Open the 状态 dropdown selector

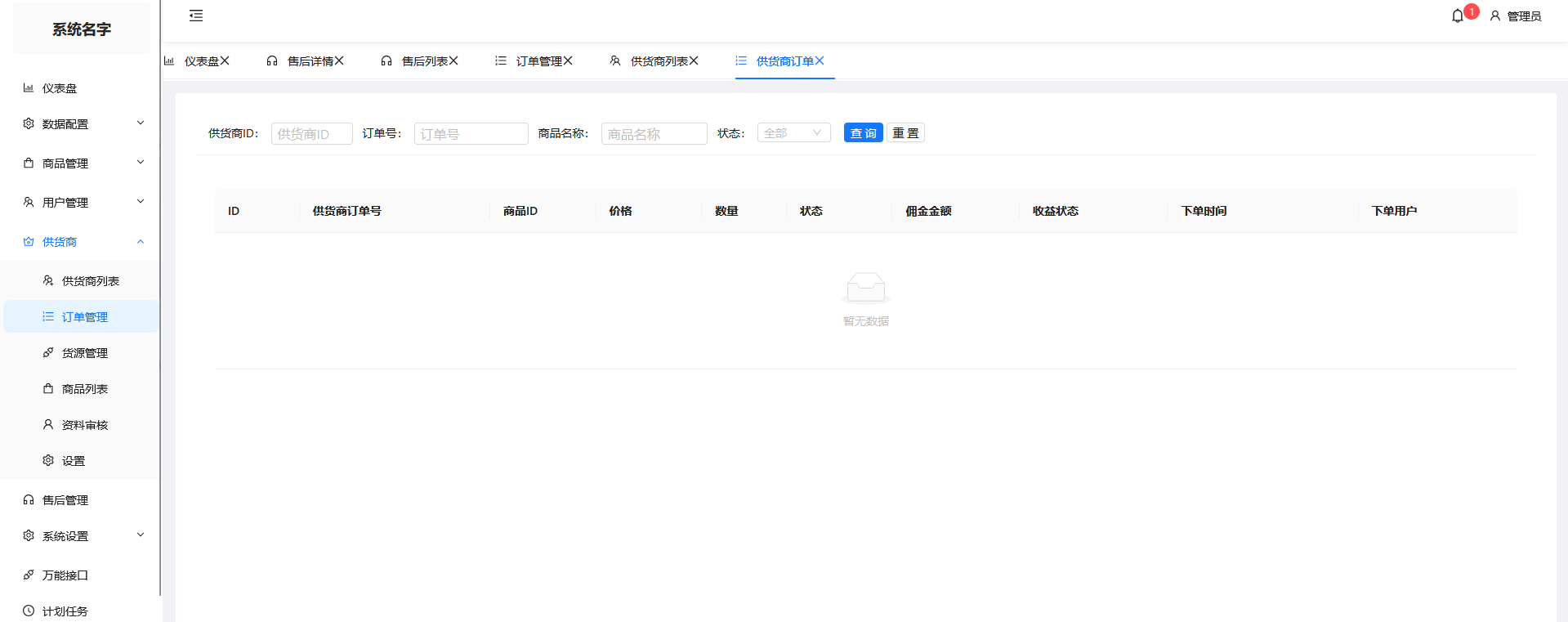[x=793, y=133]
